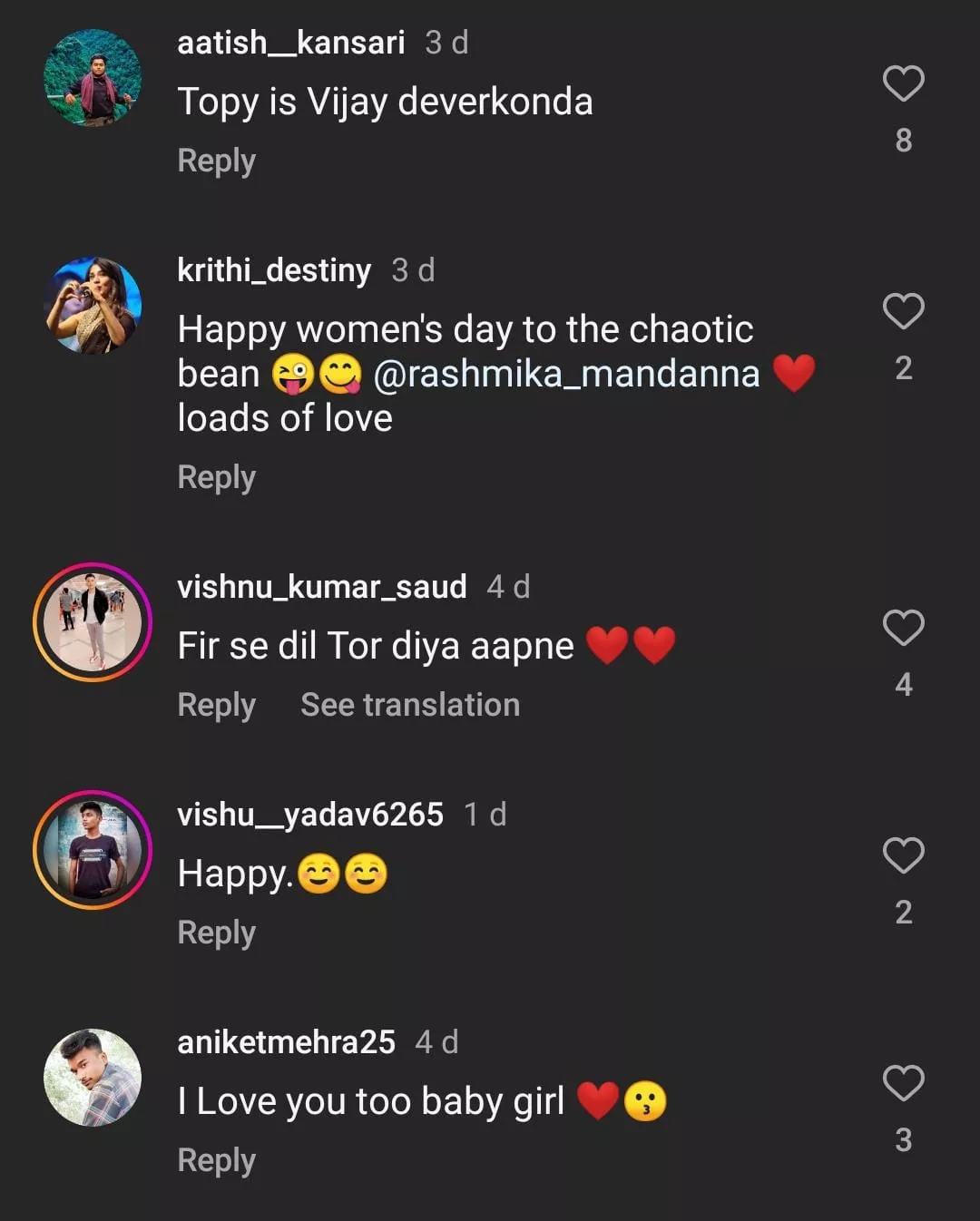The image size is (980, 1221).
Task: View vishu__yadav6265's story from avatar
Action: tap(93, 850)
